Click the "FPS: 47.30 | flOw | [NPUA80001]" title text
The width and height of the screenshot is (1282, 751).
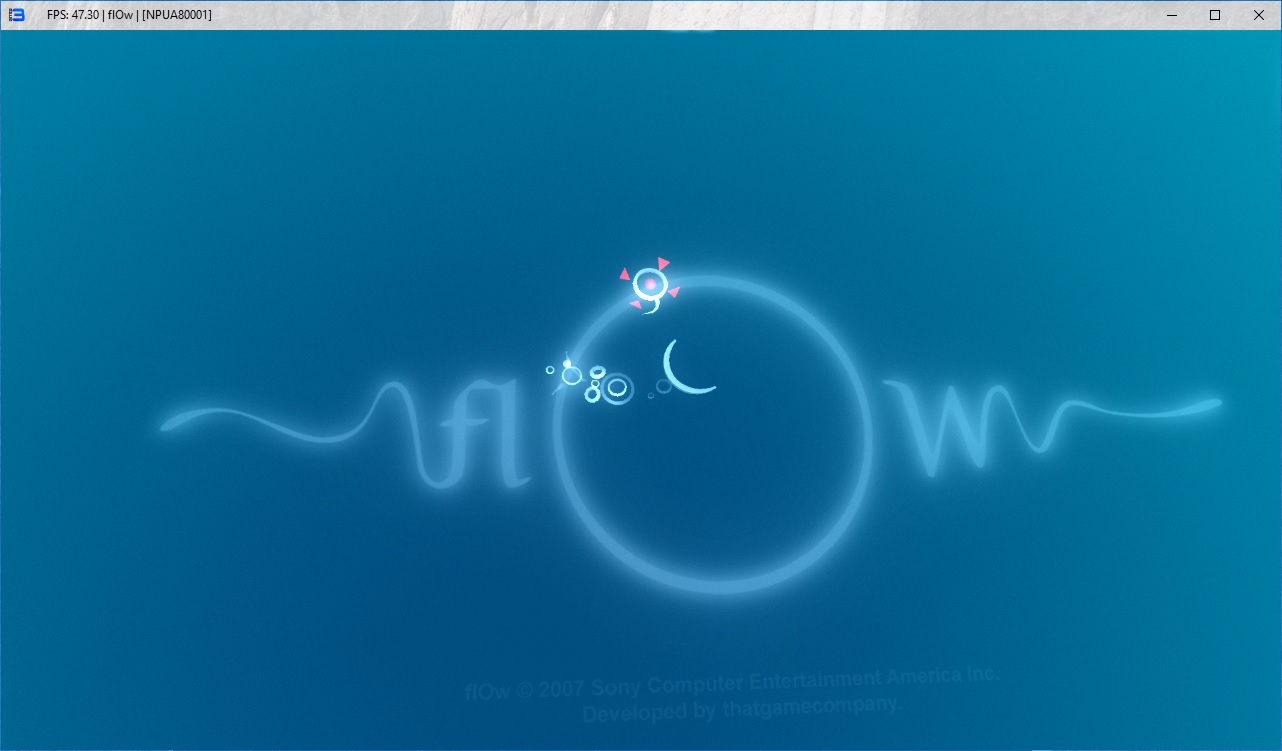click(x=129, y=15)
